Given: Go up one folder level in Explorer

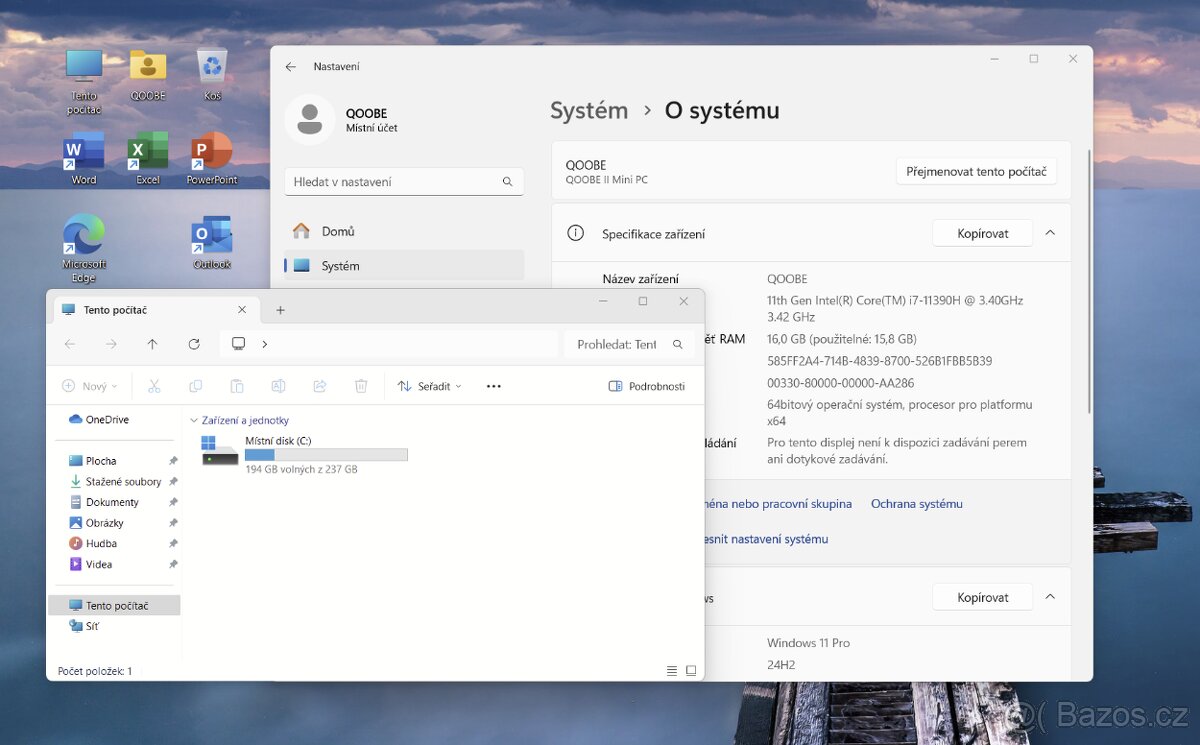Looking at the screenshot, I should [x=152, y=344].
